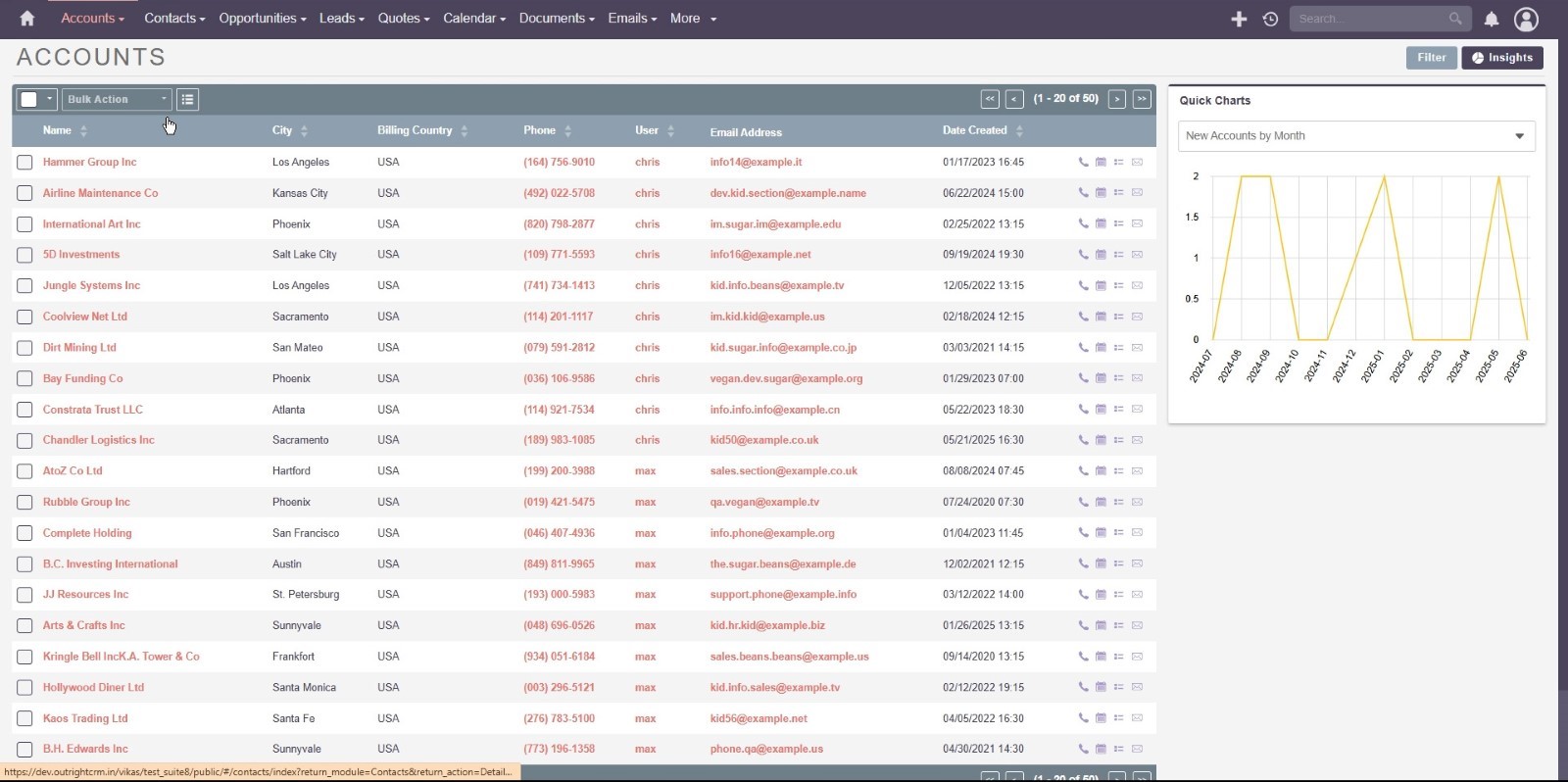Email info14@example.it address

(x=756, y=163)
